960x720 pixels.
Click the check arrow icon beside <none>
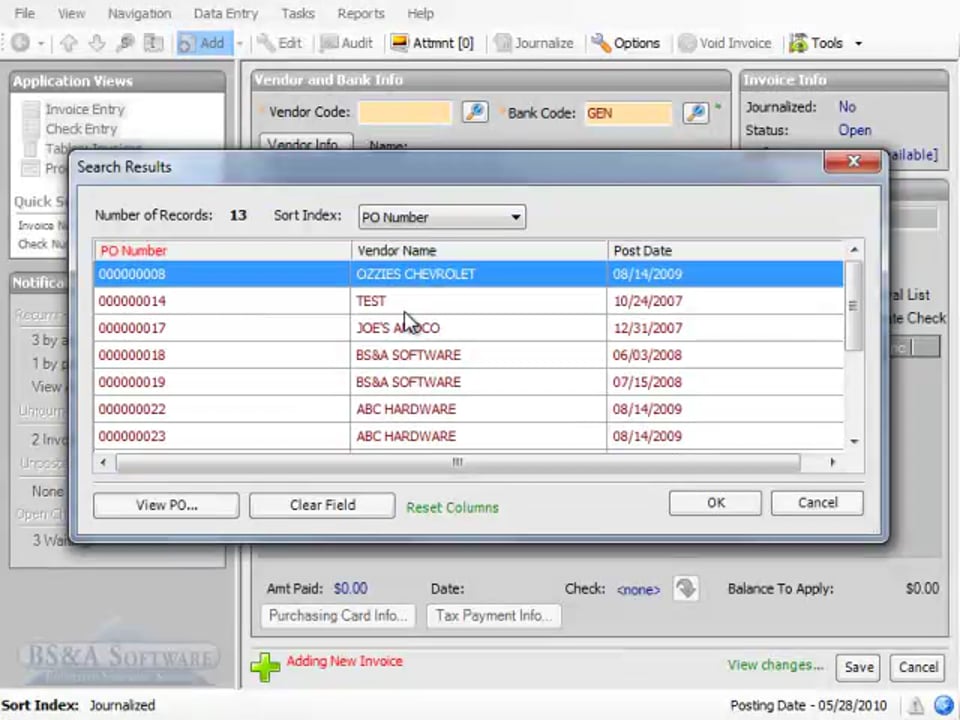686,588
